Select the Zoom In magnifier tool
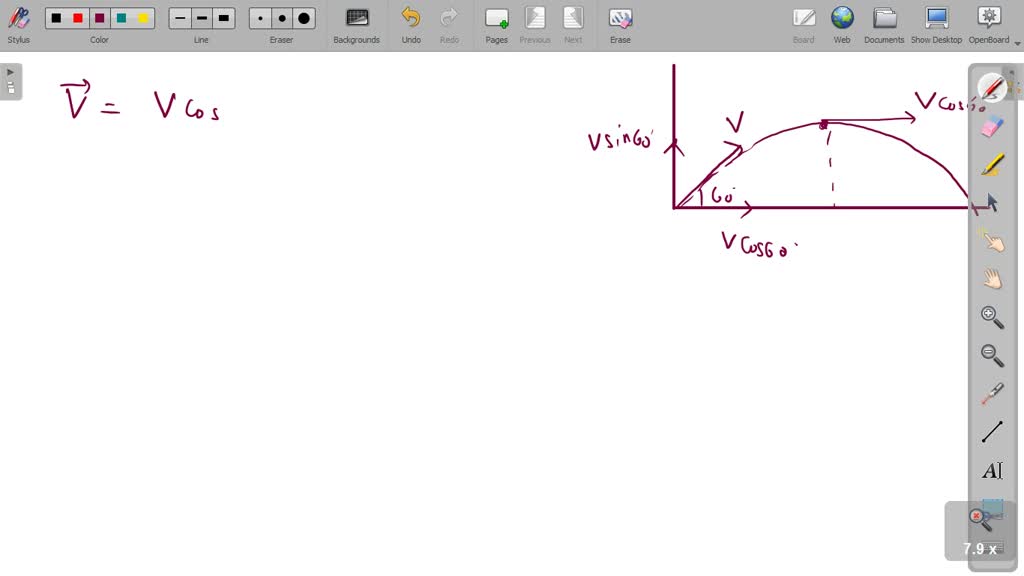 coord(990,316)
